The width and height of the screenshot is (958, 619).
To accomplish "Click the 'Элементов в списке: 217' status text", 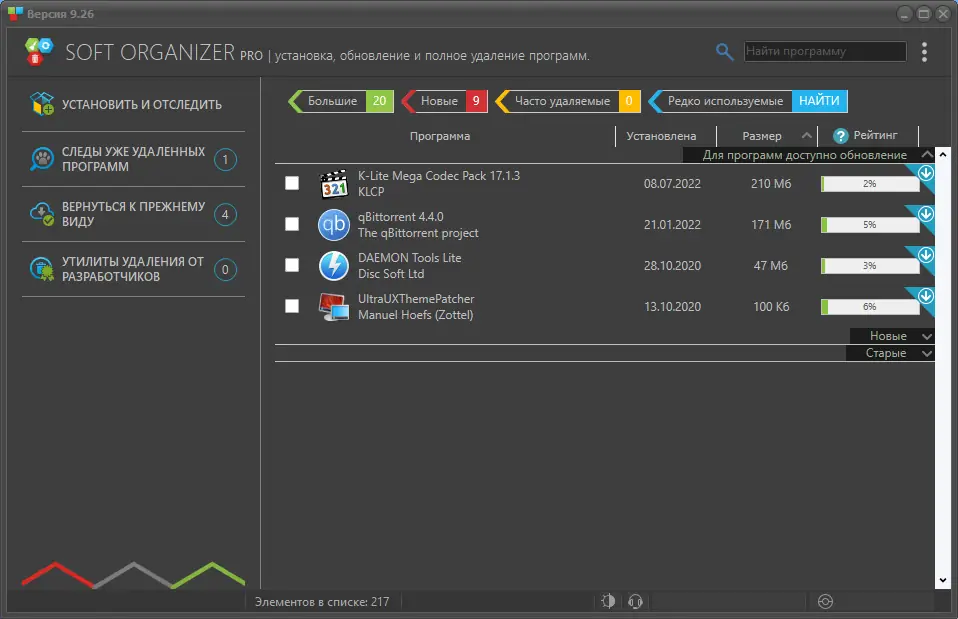I will point(322,602).
